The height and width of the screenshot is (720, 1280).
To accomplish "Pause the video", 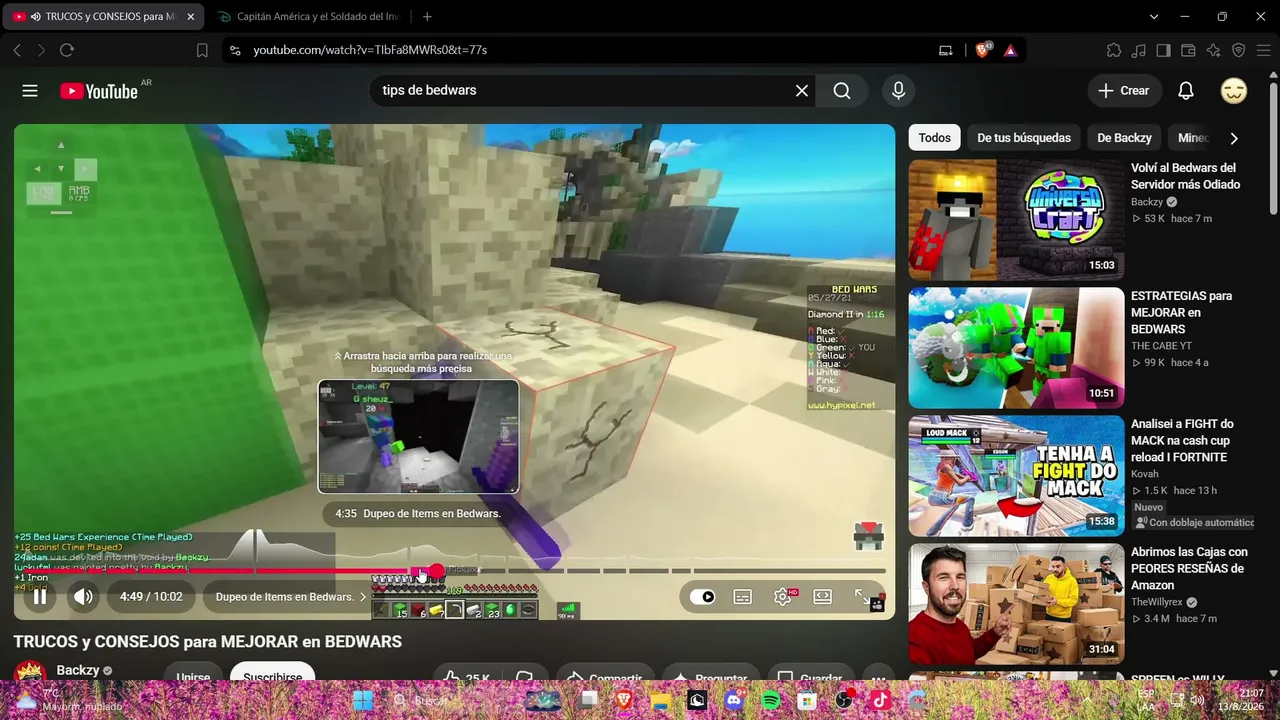I will click(x=40, y=597).
